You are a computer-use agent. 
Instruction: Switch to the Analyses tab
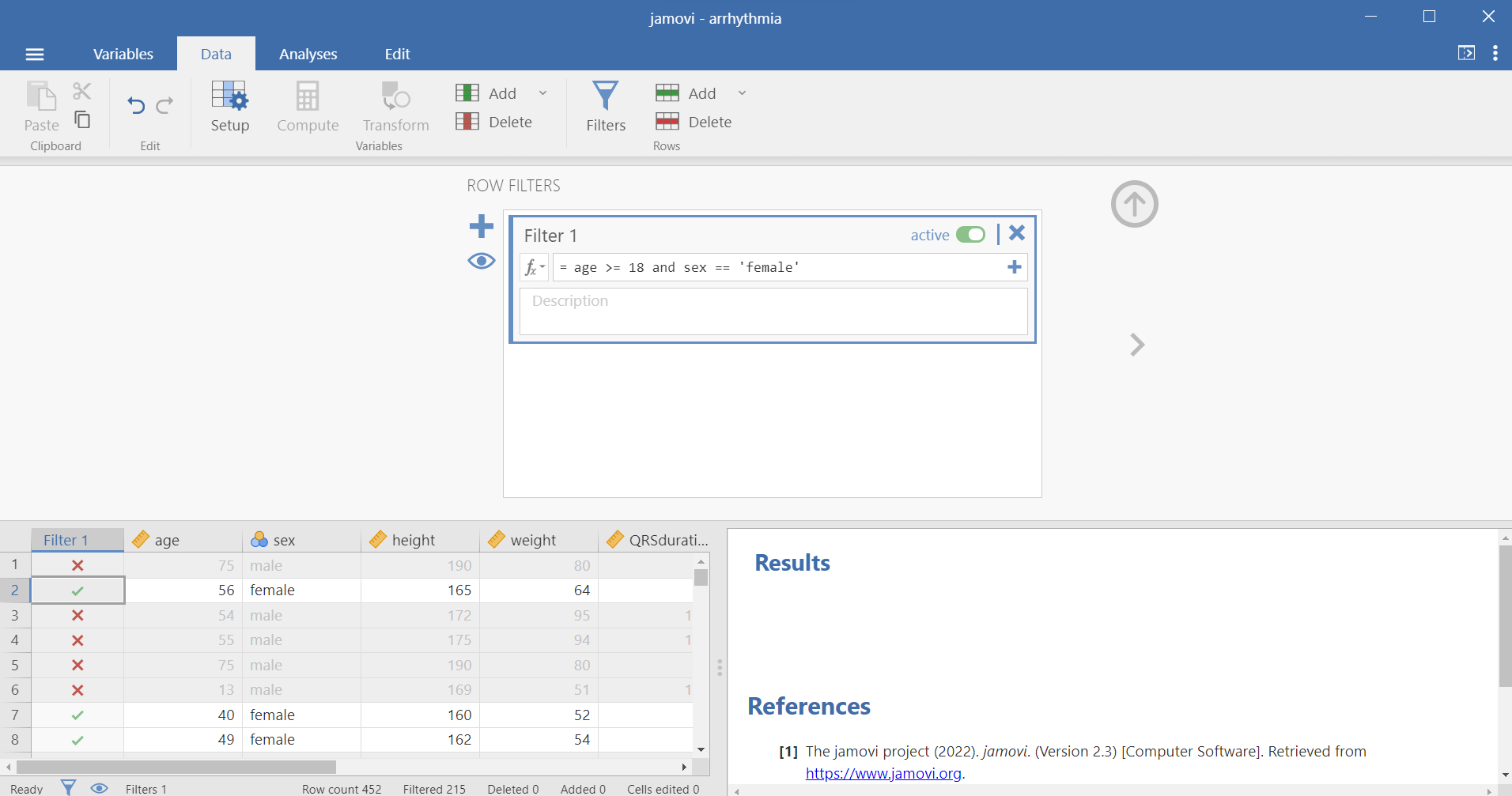tap(308, 54)
